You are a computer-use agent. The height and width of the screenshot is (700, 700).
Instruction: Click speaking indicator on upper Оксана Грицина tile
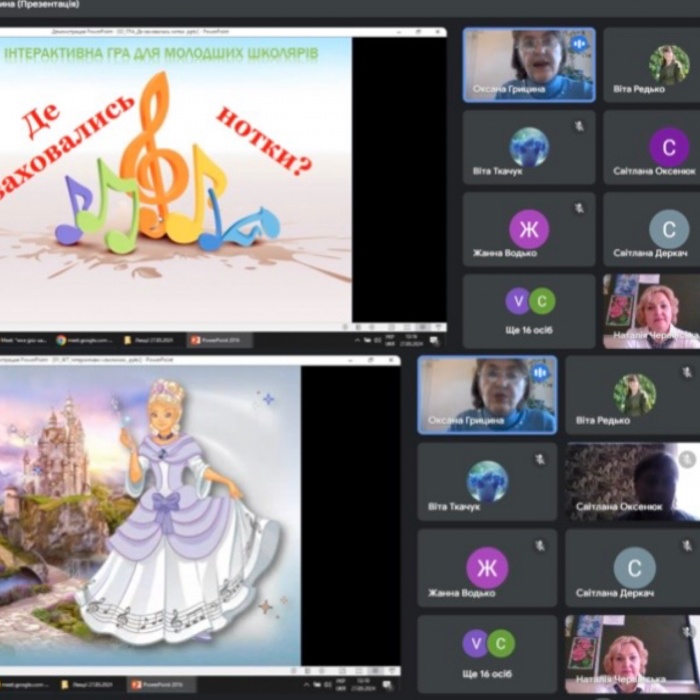tap(579, 44)
